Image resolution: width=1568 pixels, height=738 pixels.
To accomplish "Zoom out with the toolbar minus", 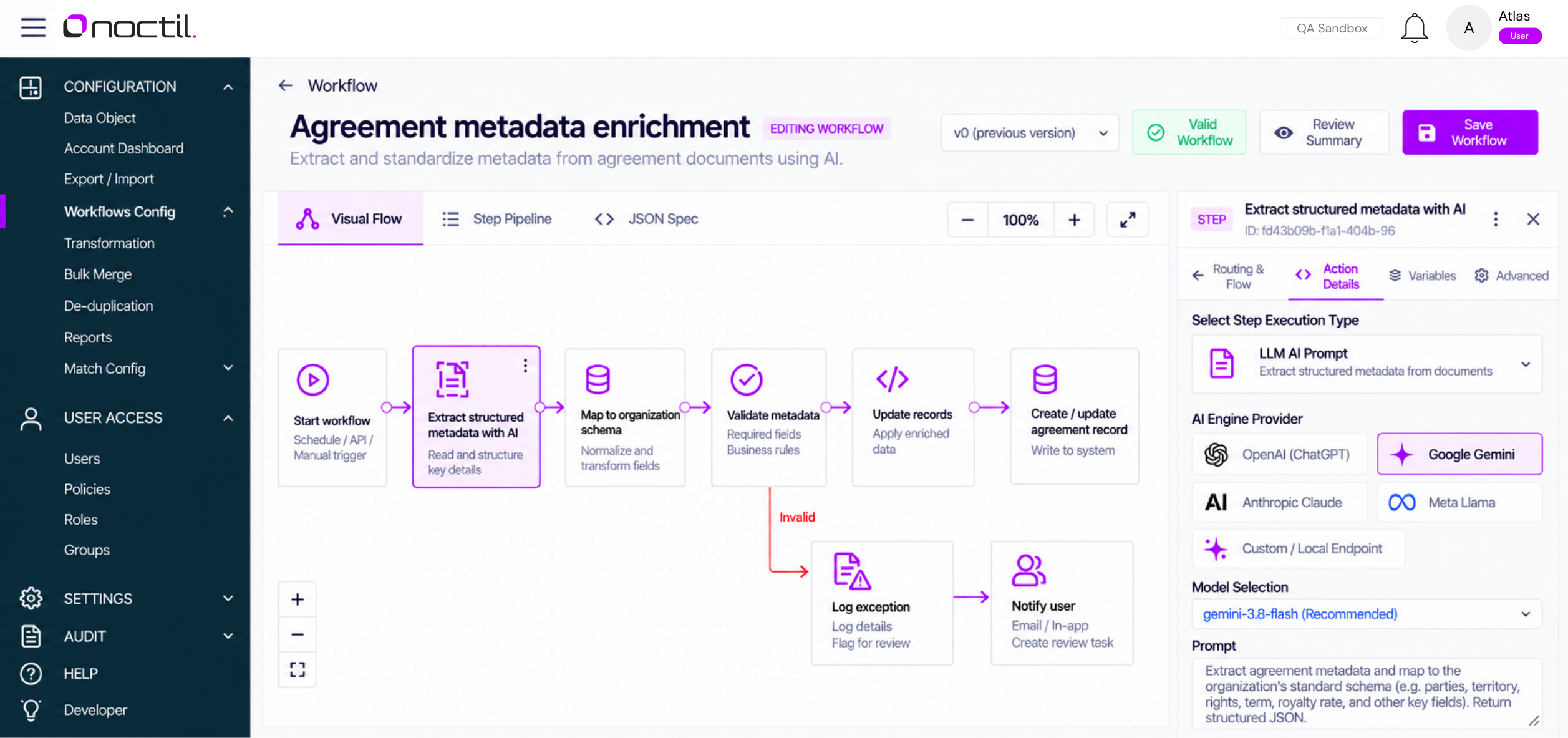I will point(967,220).
